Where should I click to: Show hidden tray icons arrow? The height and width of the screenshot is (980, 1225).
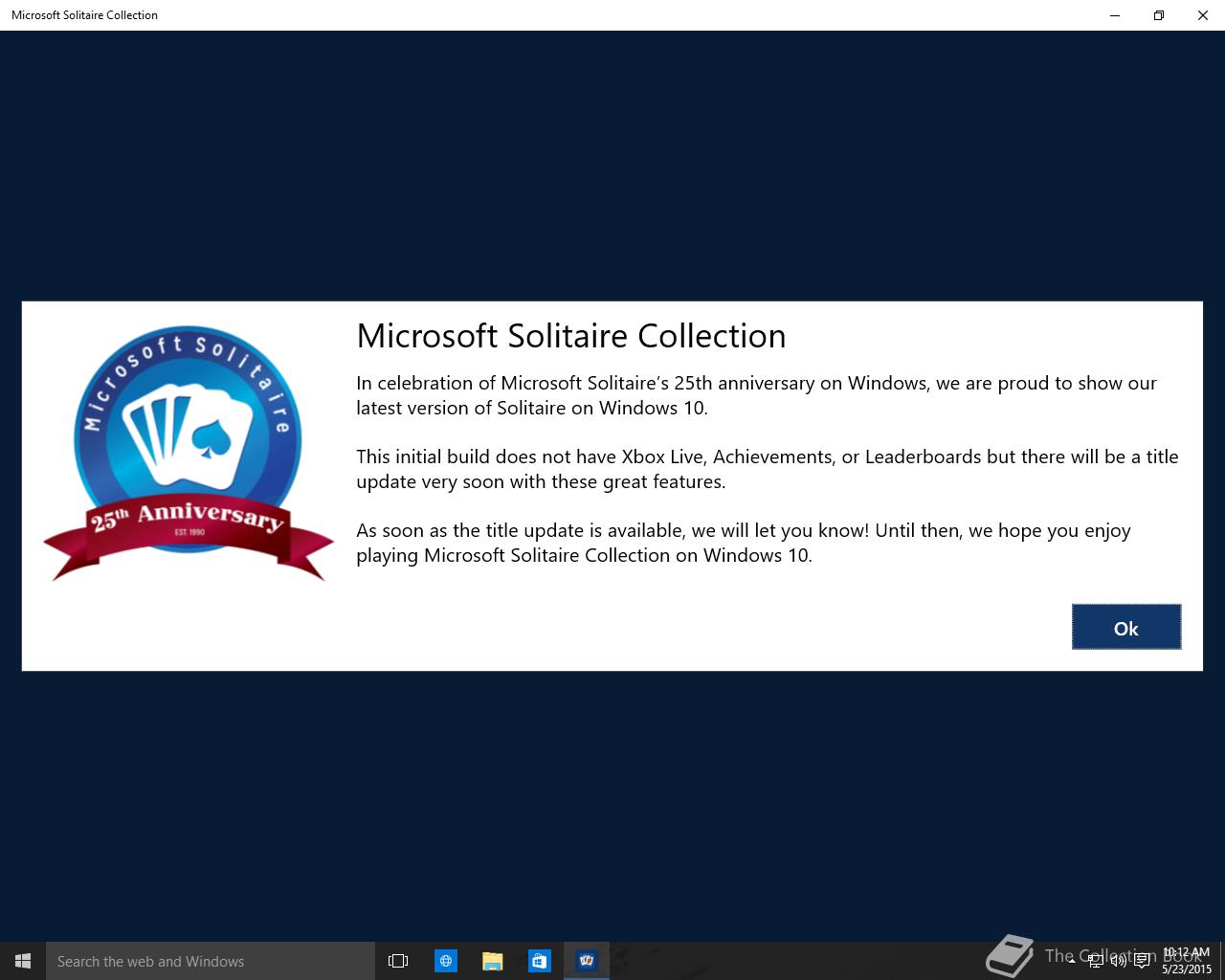(1072, 961)
